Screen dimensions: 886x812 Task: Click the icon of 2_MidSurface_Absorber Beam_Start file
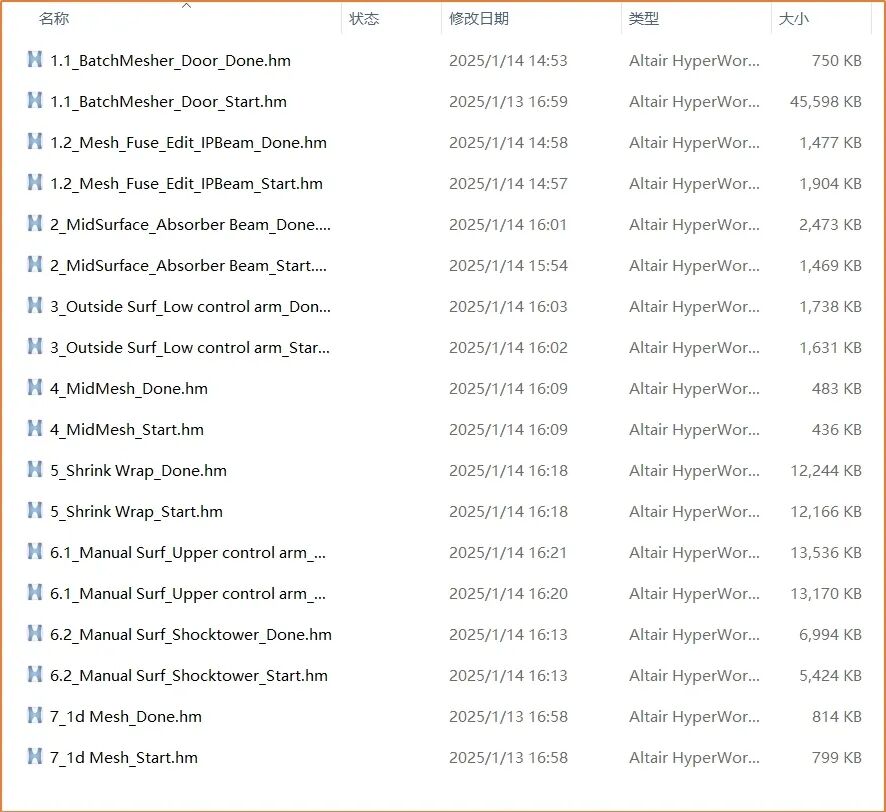point(35,264)
